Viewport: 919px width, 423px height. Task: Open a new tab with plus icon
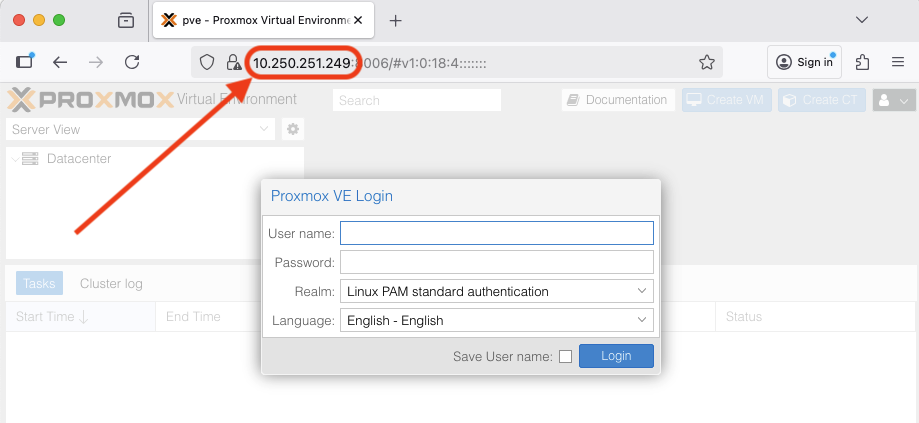point(395,20)
